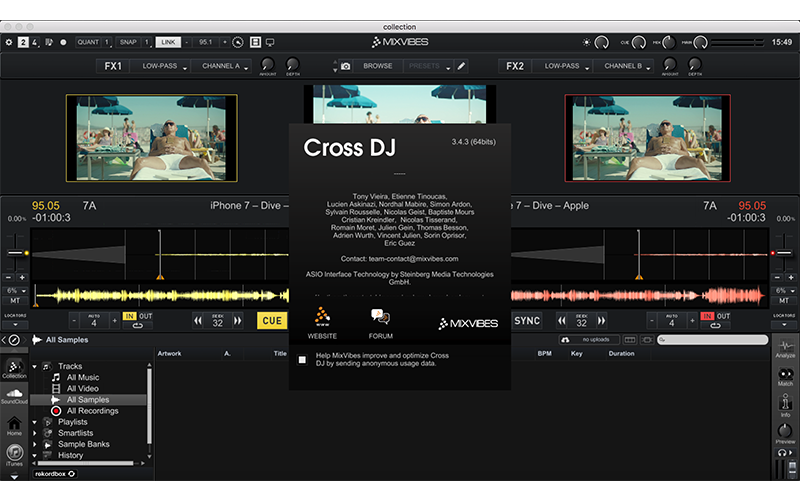Toggle the left deck loop IN button
Viewport: 800px width, 500px height.
coord(130,316)
